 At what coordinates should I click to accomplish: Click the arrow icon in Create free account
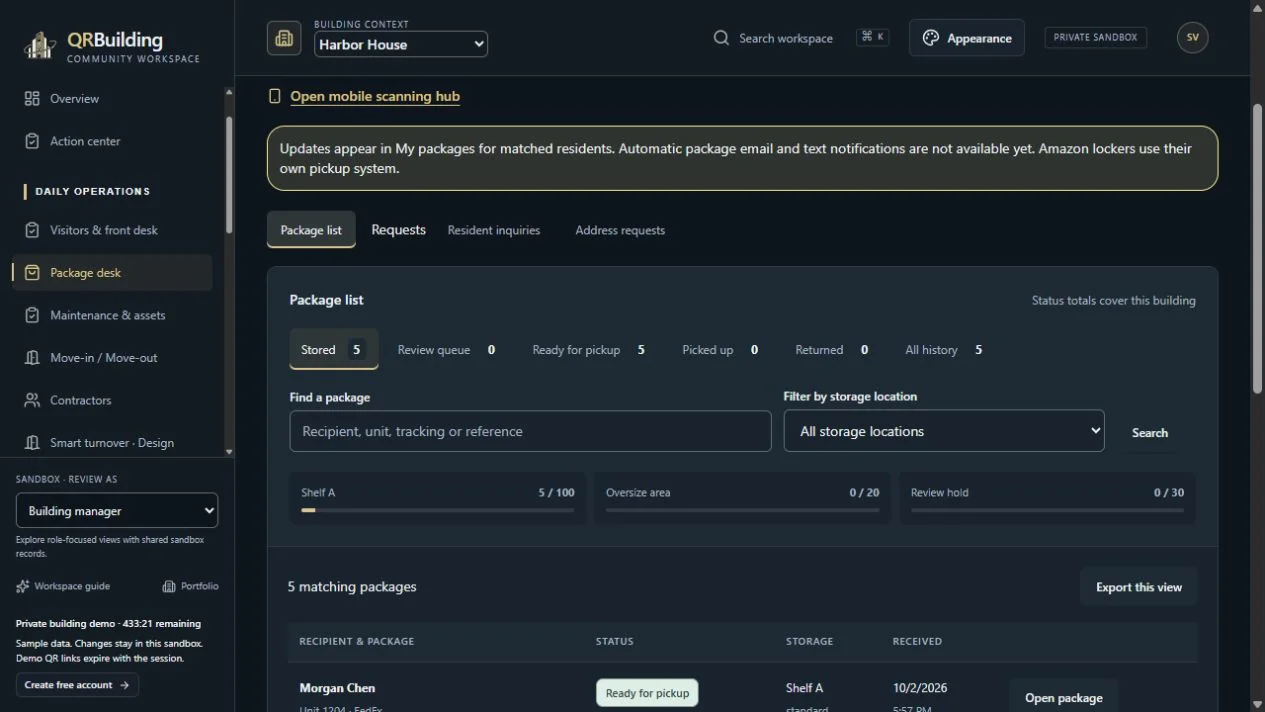pos(124,685)
